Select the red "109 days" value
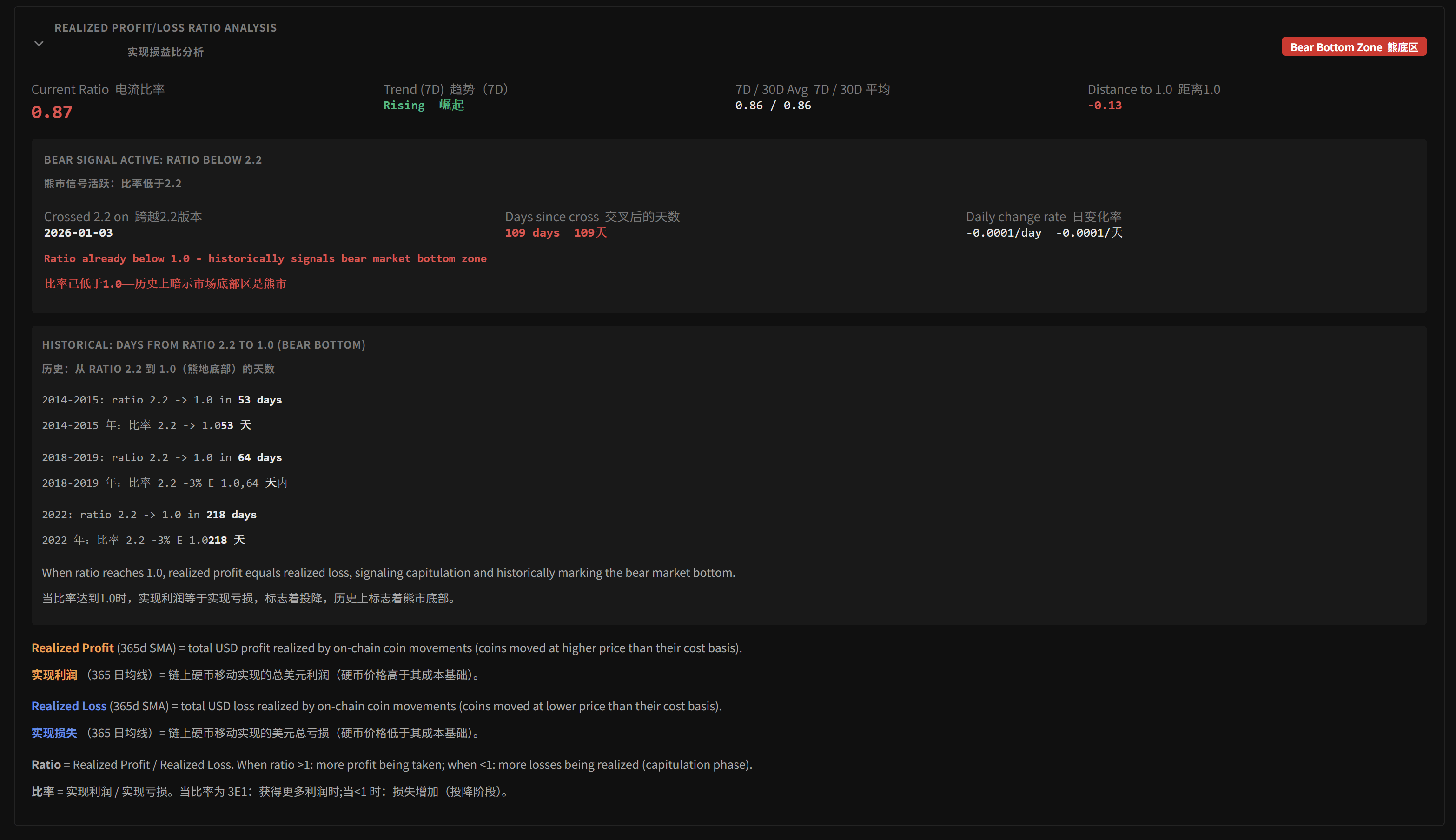 pos(532,233)
